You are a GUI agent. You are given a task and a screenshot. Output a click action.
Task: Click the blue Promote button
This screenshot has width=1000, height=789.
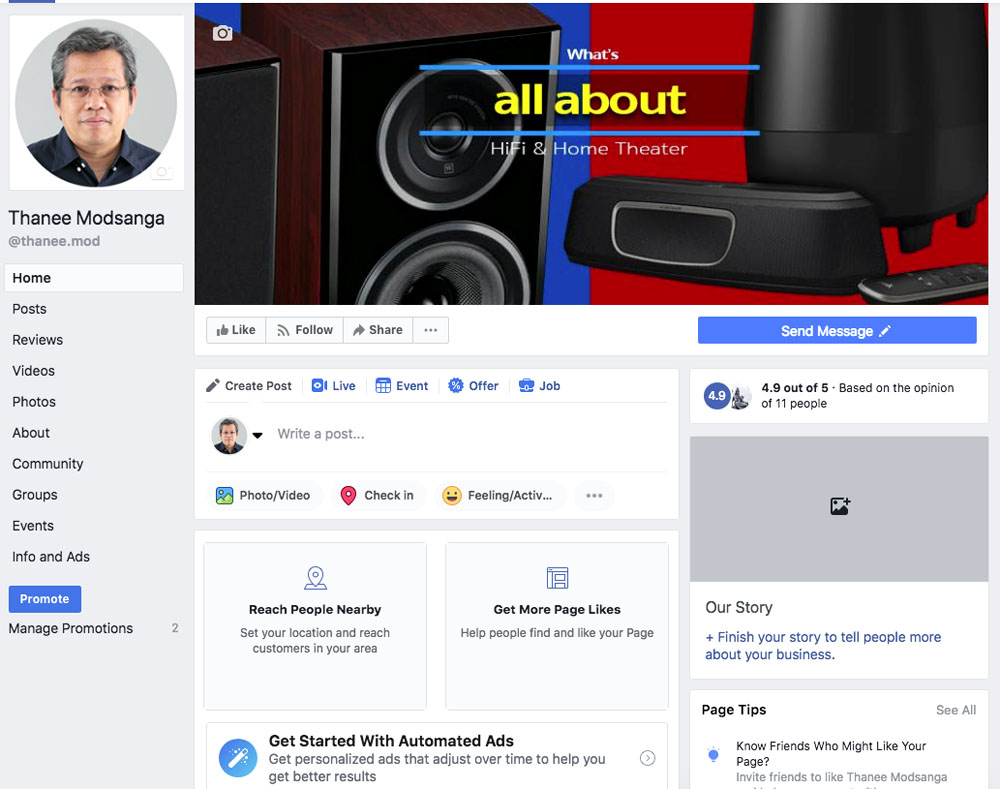tap(44, 599)
